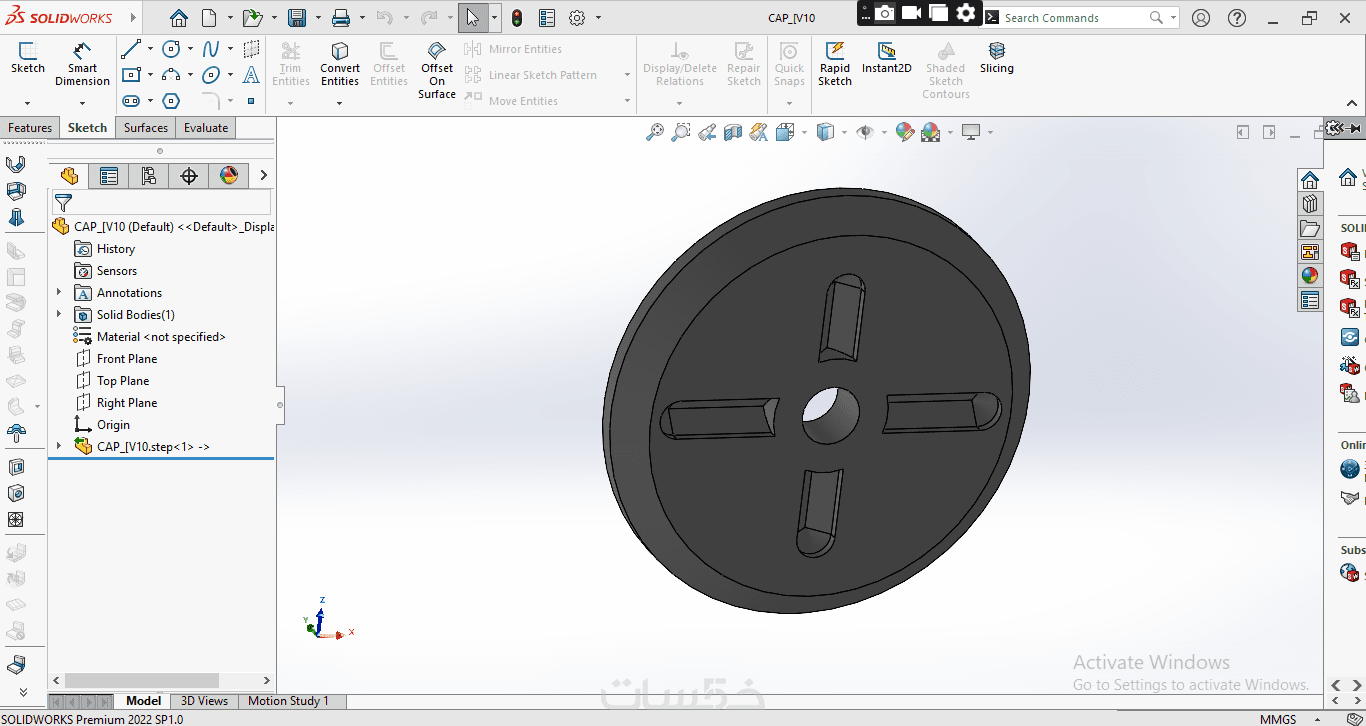Expand the Annotations tree node
The width and height of the screenshot is (1366, 726).
coord(59,293)
